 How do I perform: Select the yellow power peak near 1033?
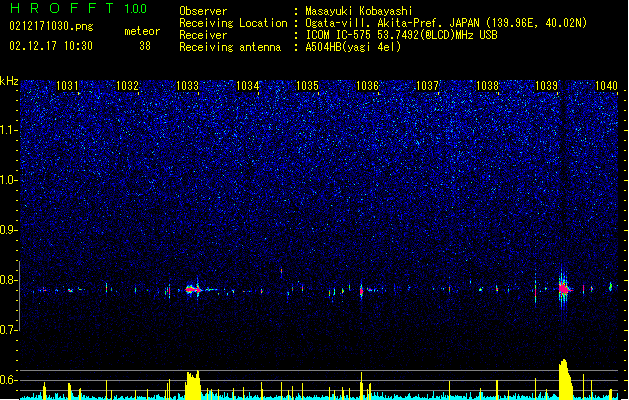point(193,385)
